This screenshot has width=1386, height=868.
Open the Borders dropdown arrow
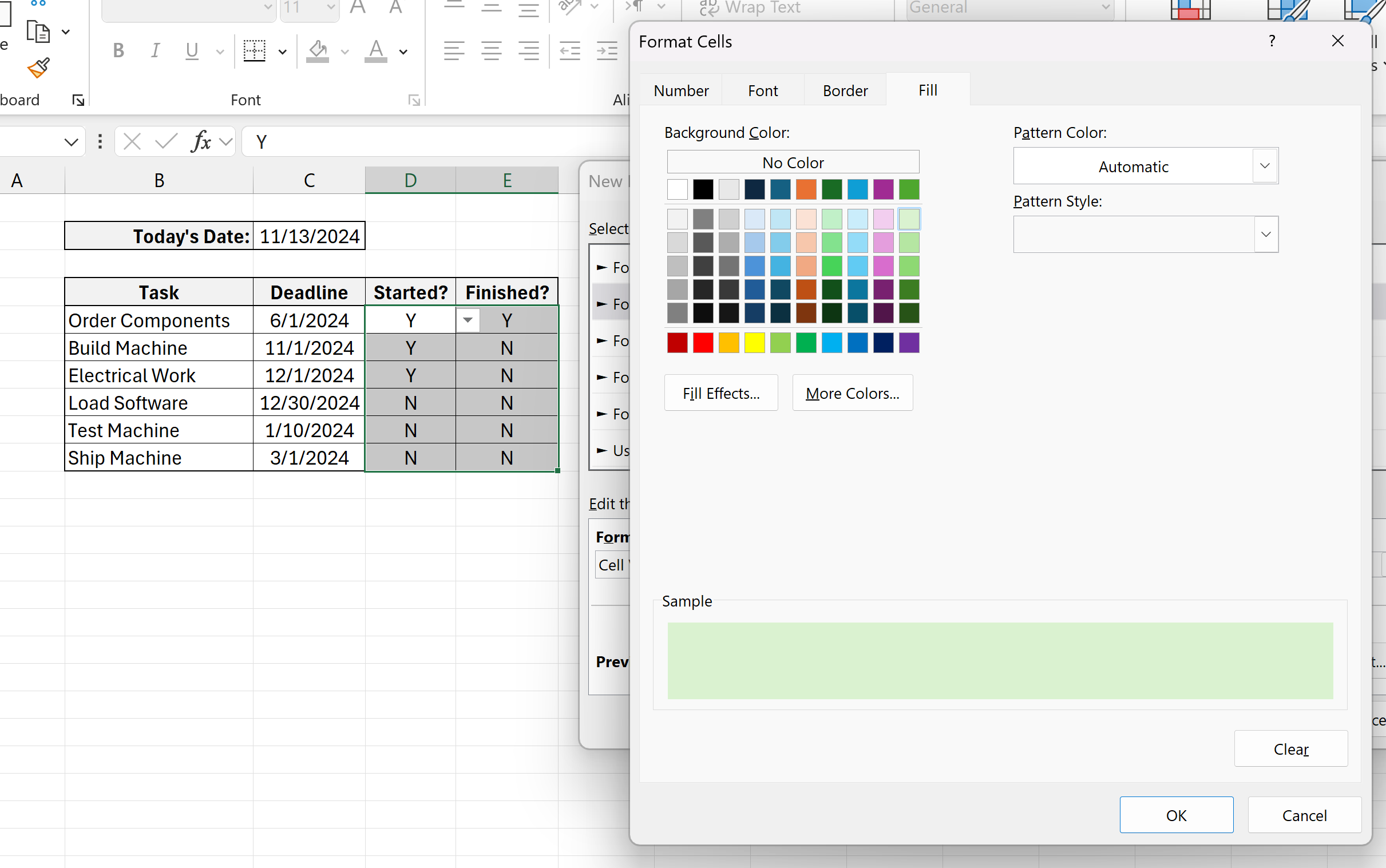click(282, 51)
